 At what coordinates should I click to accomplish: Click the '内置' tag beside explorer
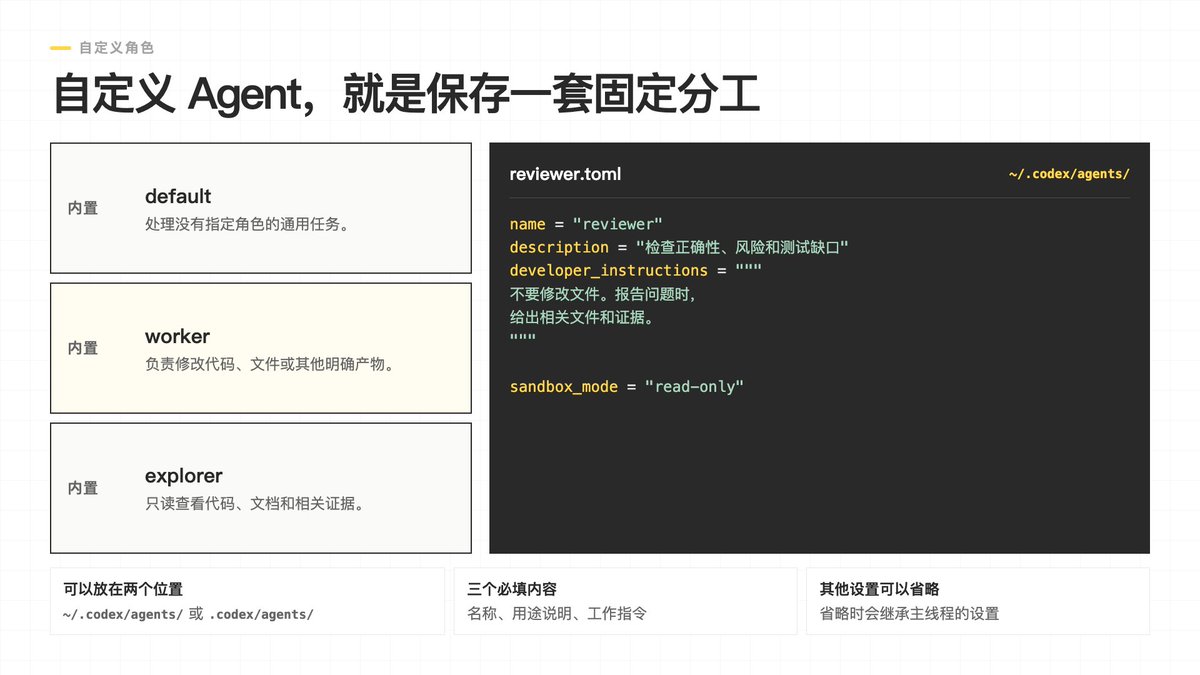83,488
